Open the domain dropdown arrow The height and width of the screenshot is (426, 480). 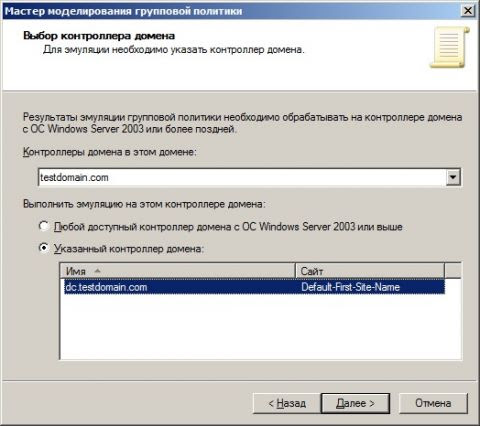coord(453,177)
